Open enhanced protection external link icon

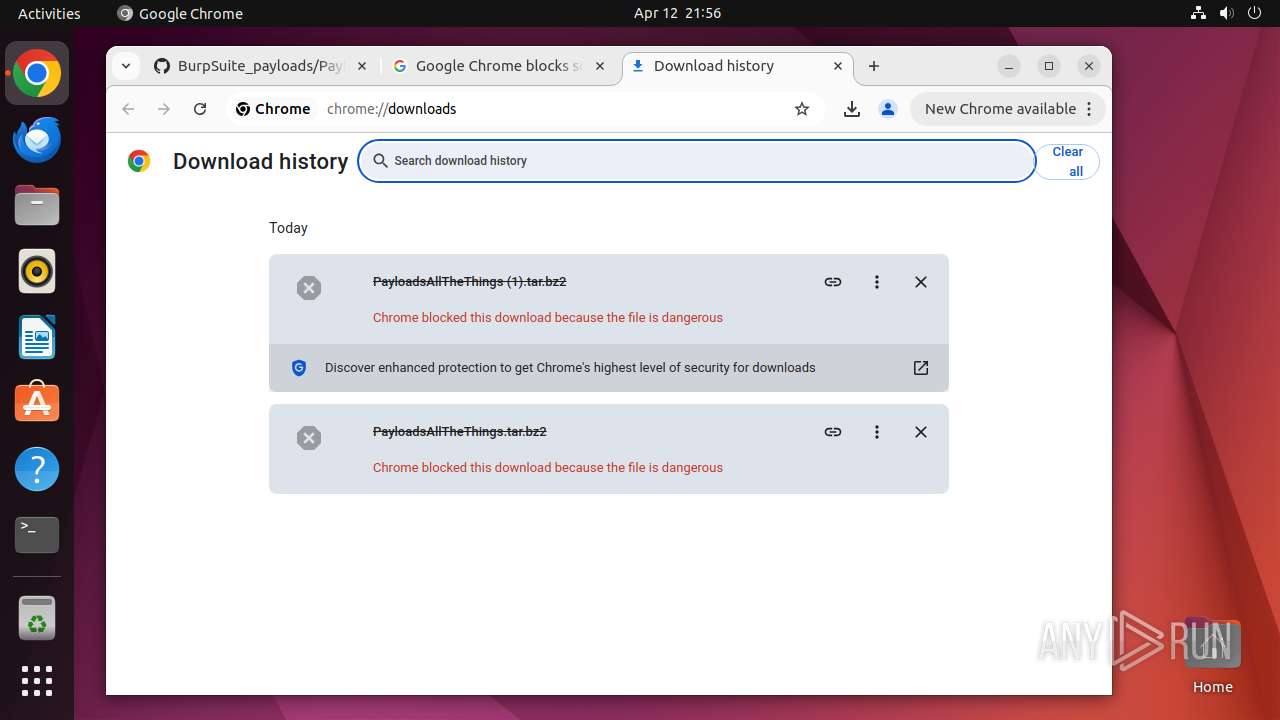[x=921, y=368]
